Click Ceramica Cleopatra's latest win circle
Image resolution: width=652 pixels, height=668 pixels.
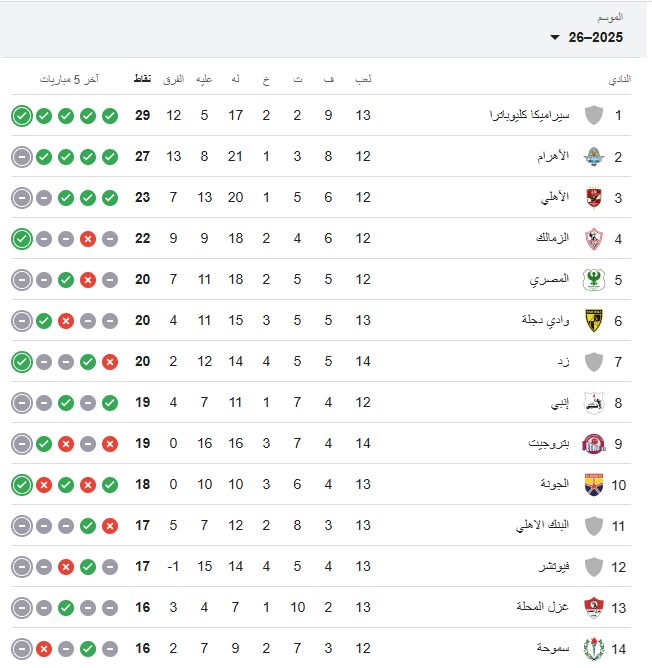click(22, 115)
